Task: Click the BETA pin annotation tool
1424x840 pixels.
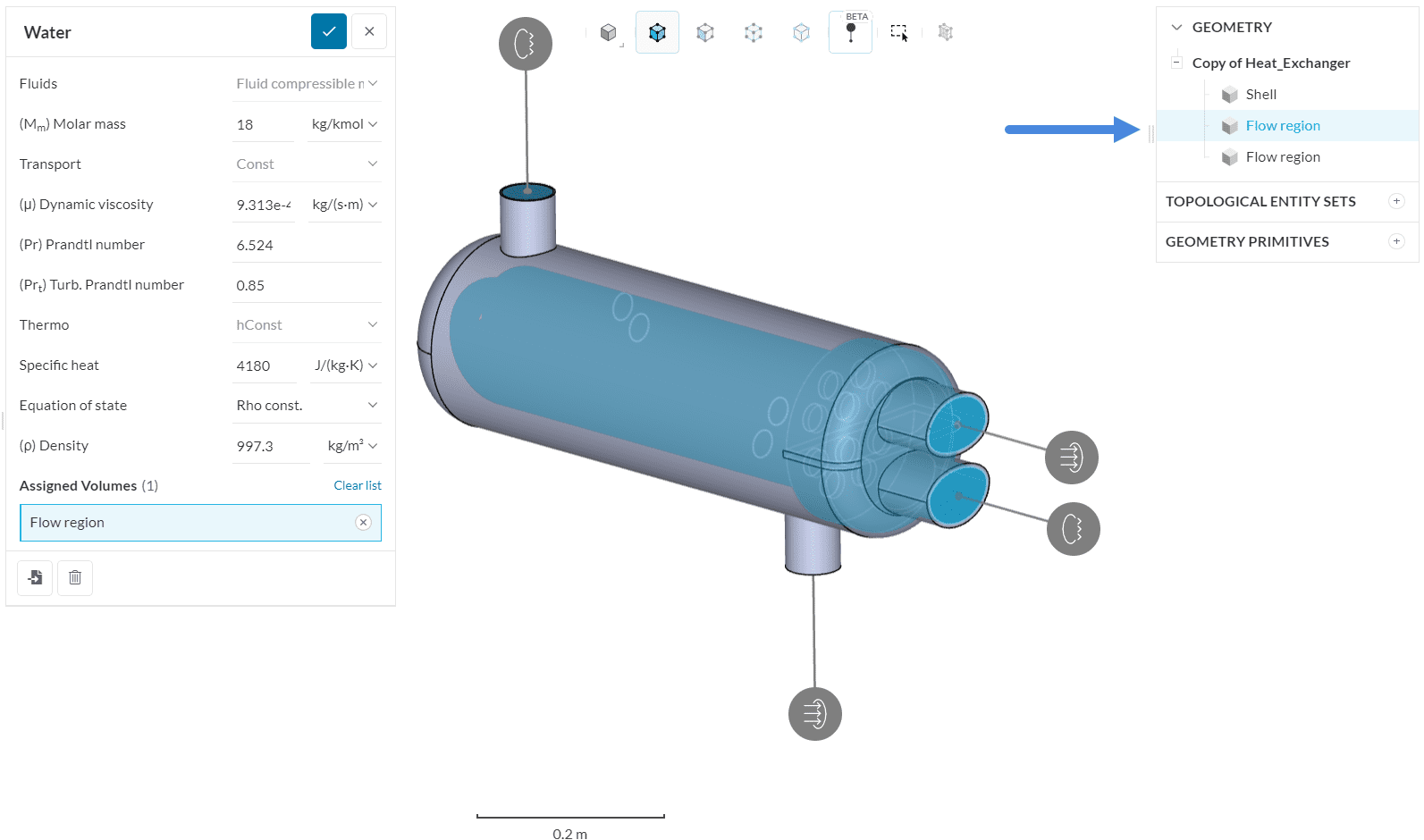Action: click(850, 33)
